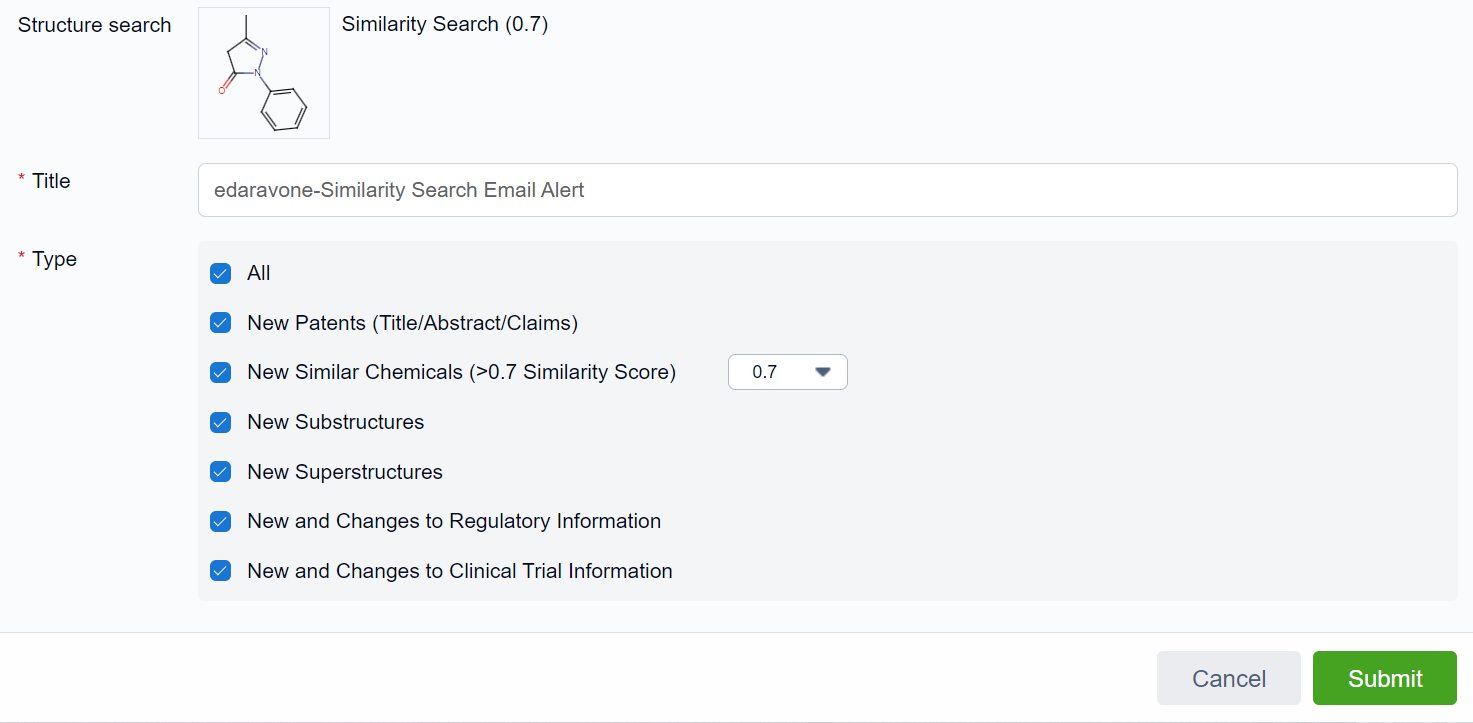The width and height of the screenshot is (1473, 723).
Task: Uncheck the All type checkbox
Action: [221, 273]
